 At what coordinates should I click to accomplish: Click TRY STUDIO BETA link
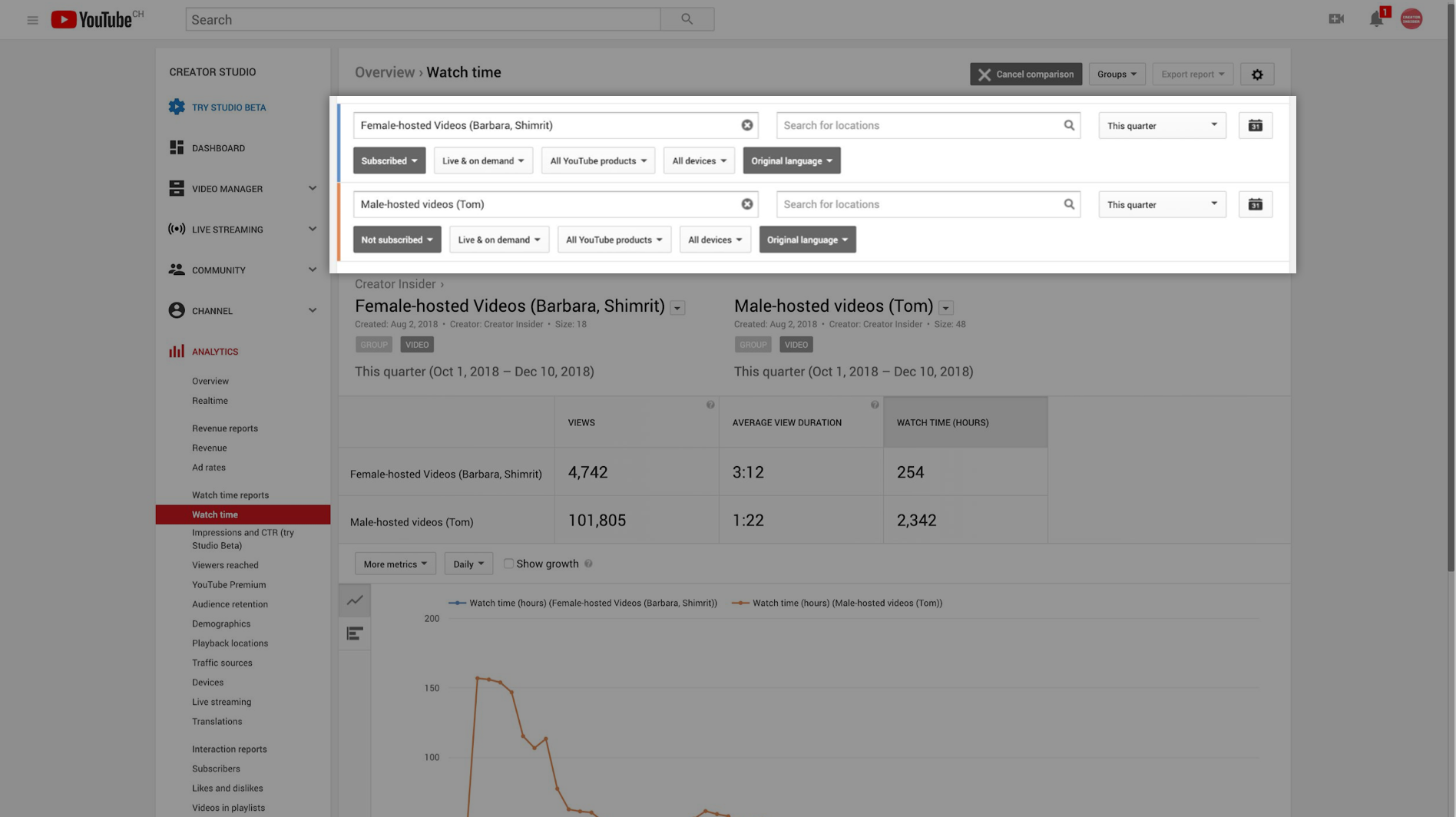(x=229, y=107)
